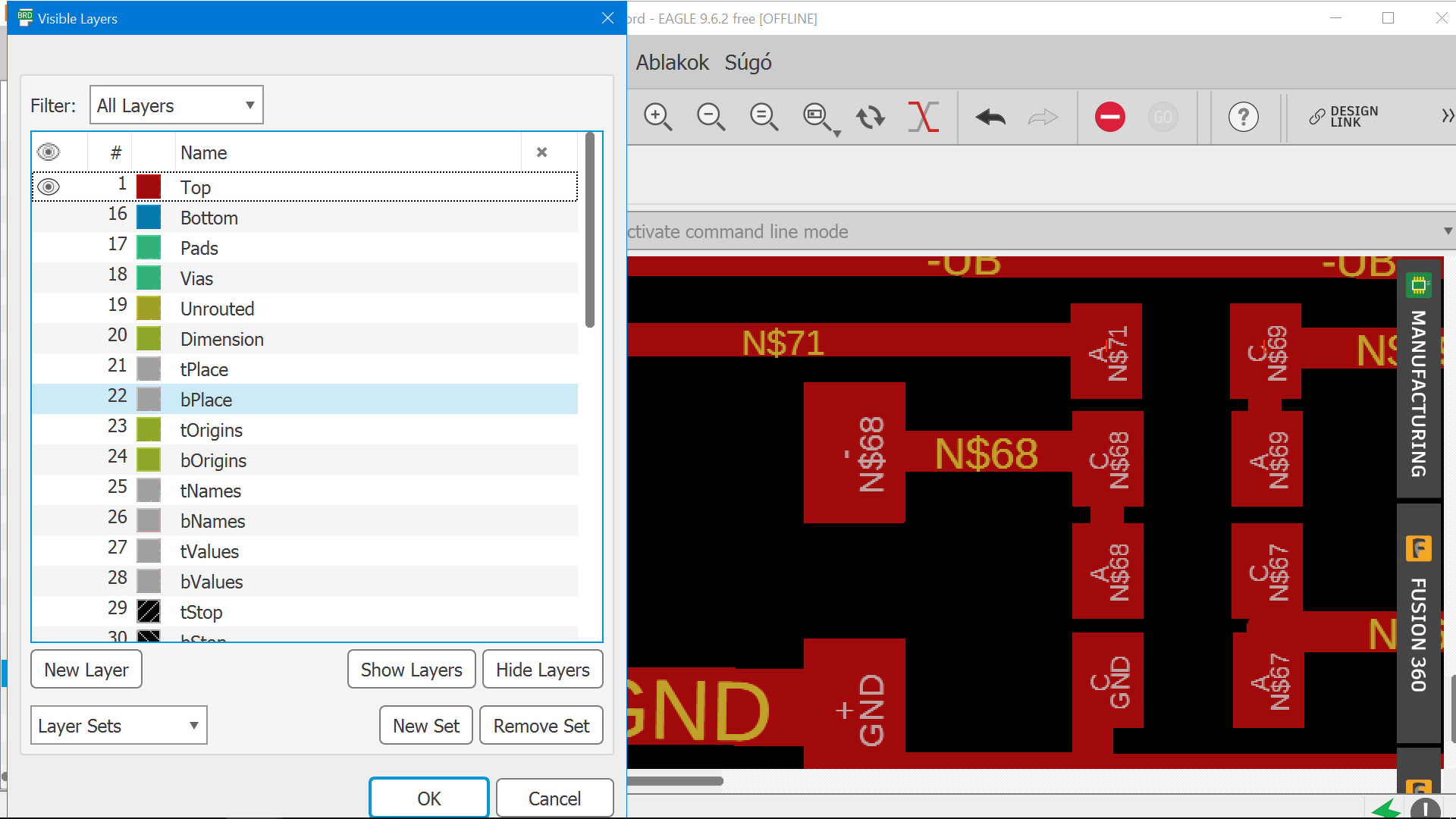
Task: Click the red Top layer color swatch
Action: click(149, 187)
